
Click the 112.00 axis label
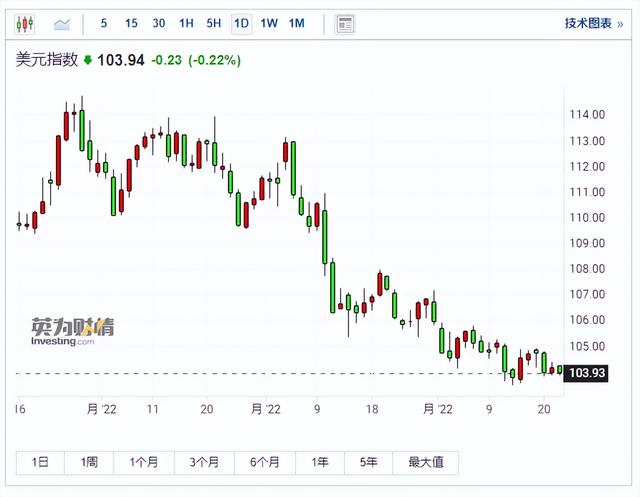(x=587, y=166)
